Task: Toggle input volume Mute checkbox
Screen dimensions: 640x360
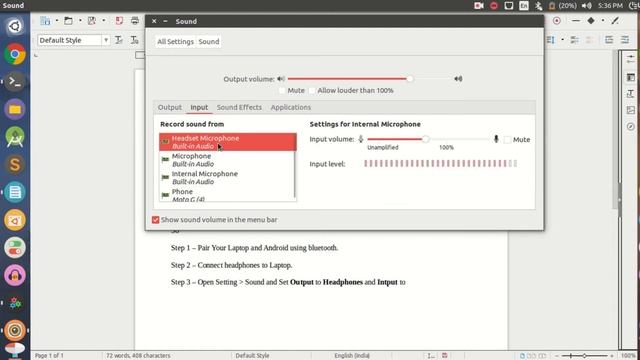Action: (507, 140)
